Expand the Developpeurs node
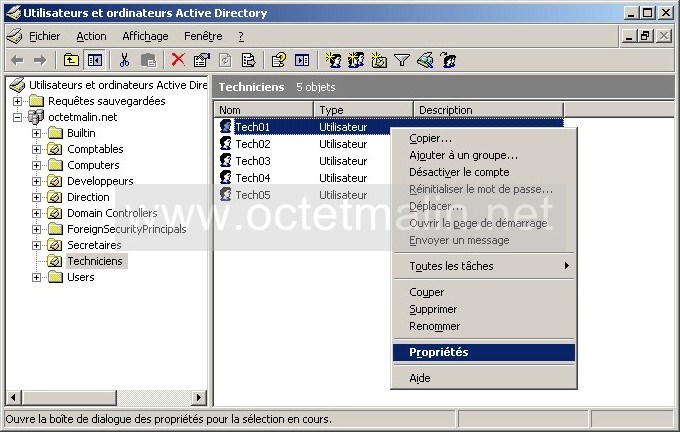The image size is (680, 432). [x=36, y=181]
